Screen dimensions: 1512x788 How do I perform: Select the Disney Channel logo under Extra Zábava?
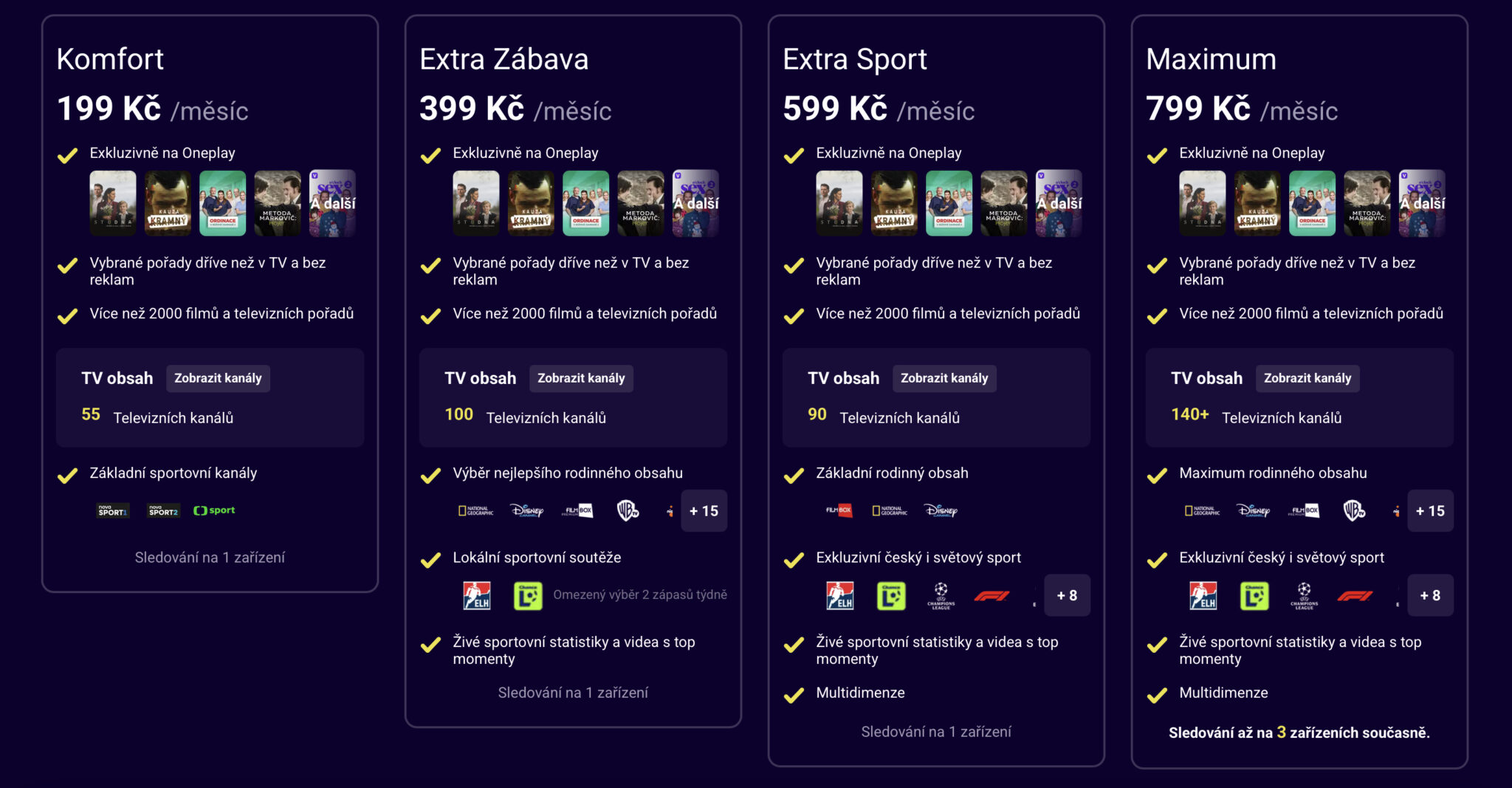(x=526, y=510)
